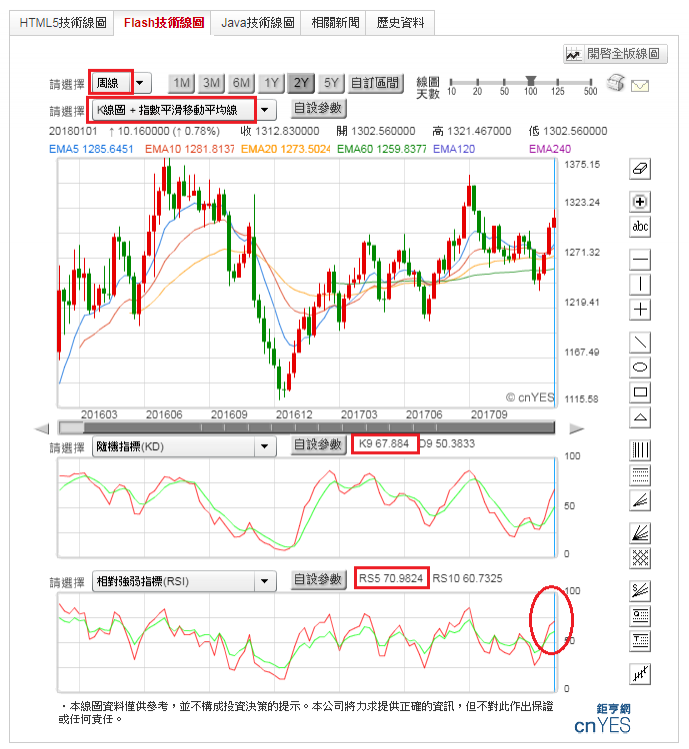Select the vertical parallel lines tool
The image size is (689, 749).
(x=640, y=450)
